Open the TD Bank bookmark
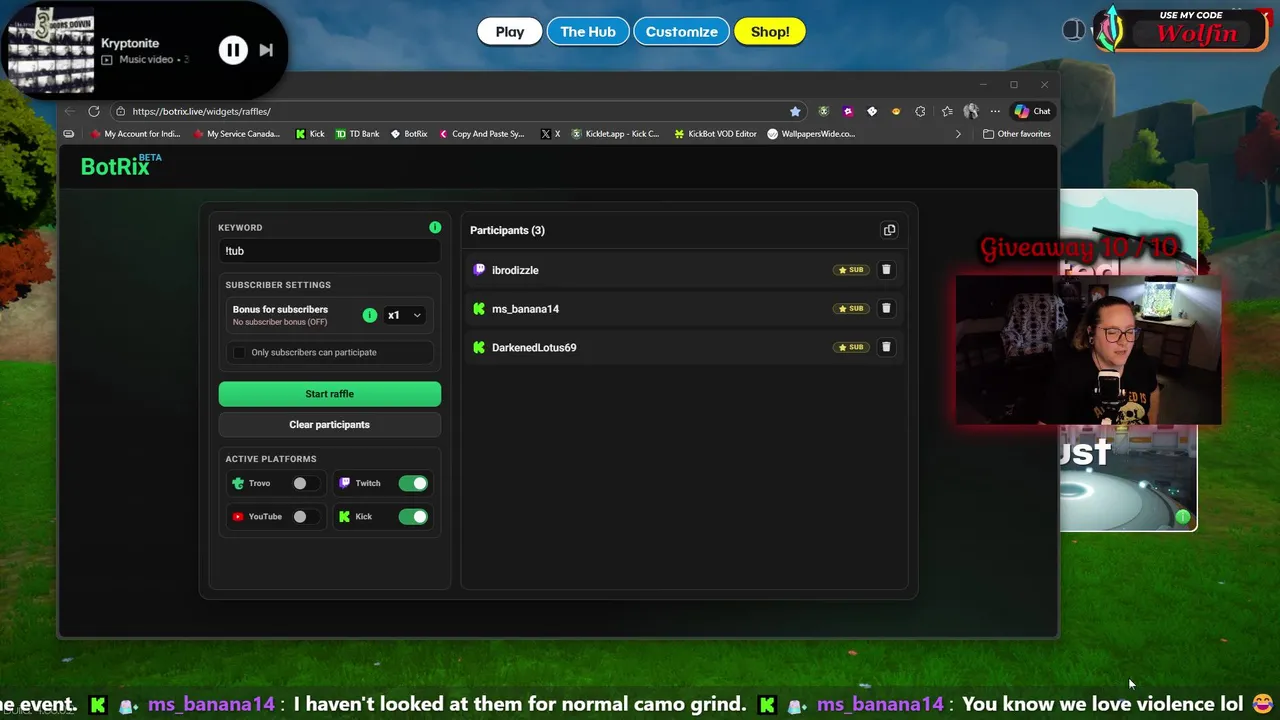The width and height of the screenshot is (1280, 720). click(357, 134)
